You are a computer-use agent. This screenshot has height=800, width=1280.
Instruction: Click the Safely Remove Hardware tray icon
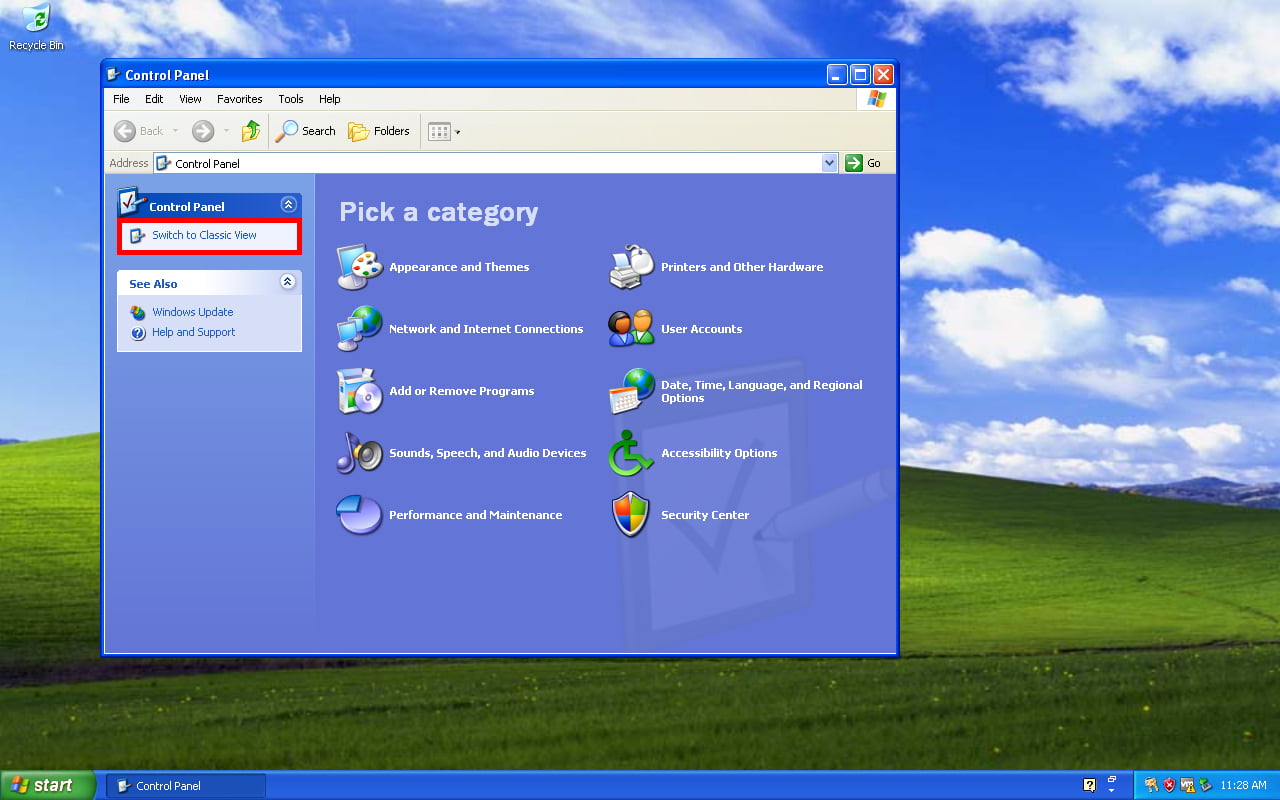click(1205, 785)
